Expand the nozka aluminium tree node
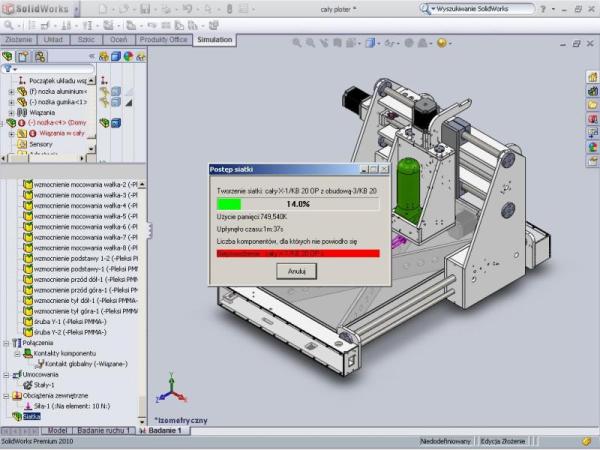Viewport: 600px width, 450px height. (x=11, y=92)
